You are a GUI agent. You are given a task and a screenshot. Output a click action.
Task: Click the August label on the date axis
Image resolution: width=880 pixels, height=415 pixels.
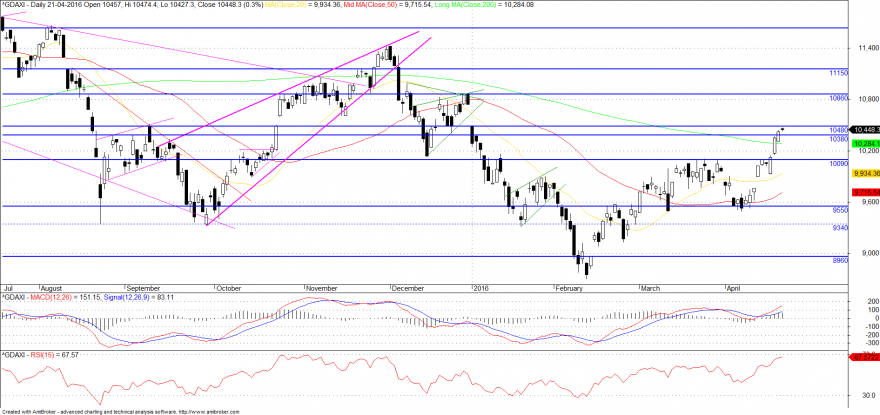tap(51, 288)
